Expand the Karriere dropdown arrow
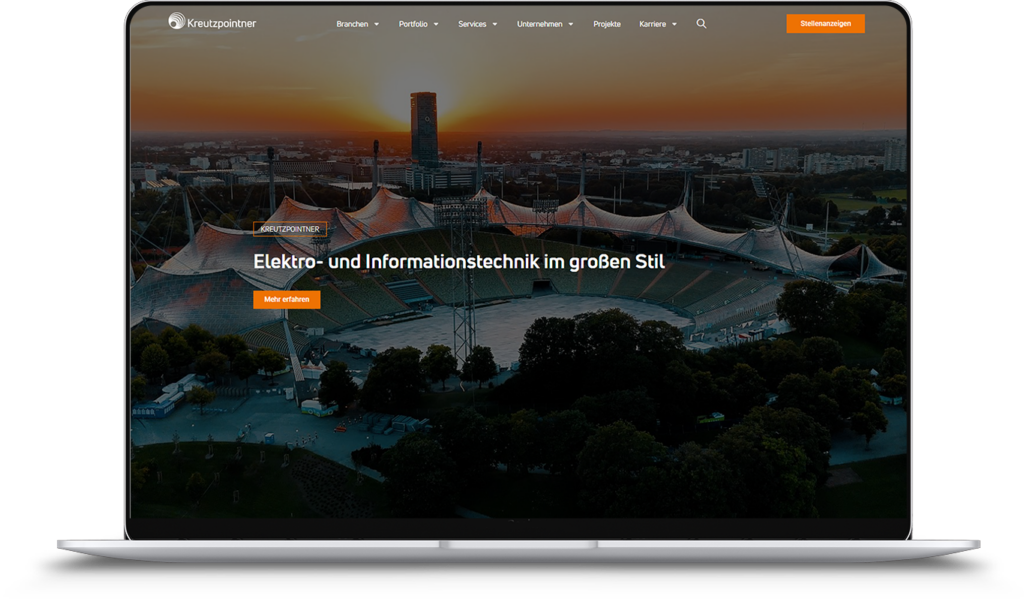The width and height of the screenshot is (1024, 599). [674, 24]
